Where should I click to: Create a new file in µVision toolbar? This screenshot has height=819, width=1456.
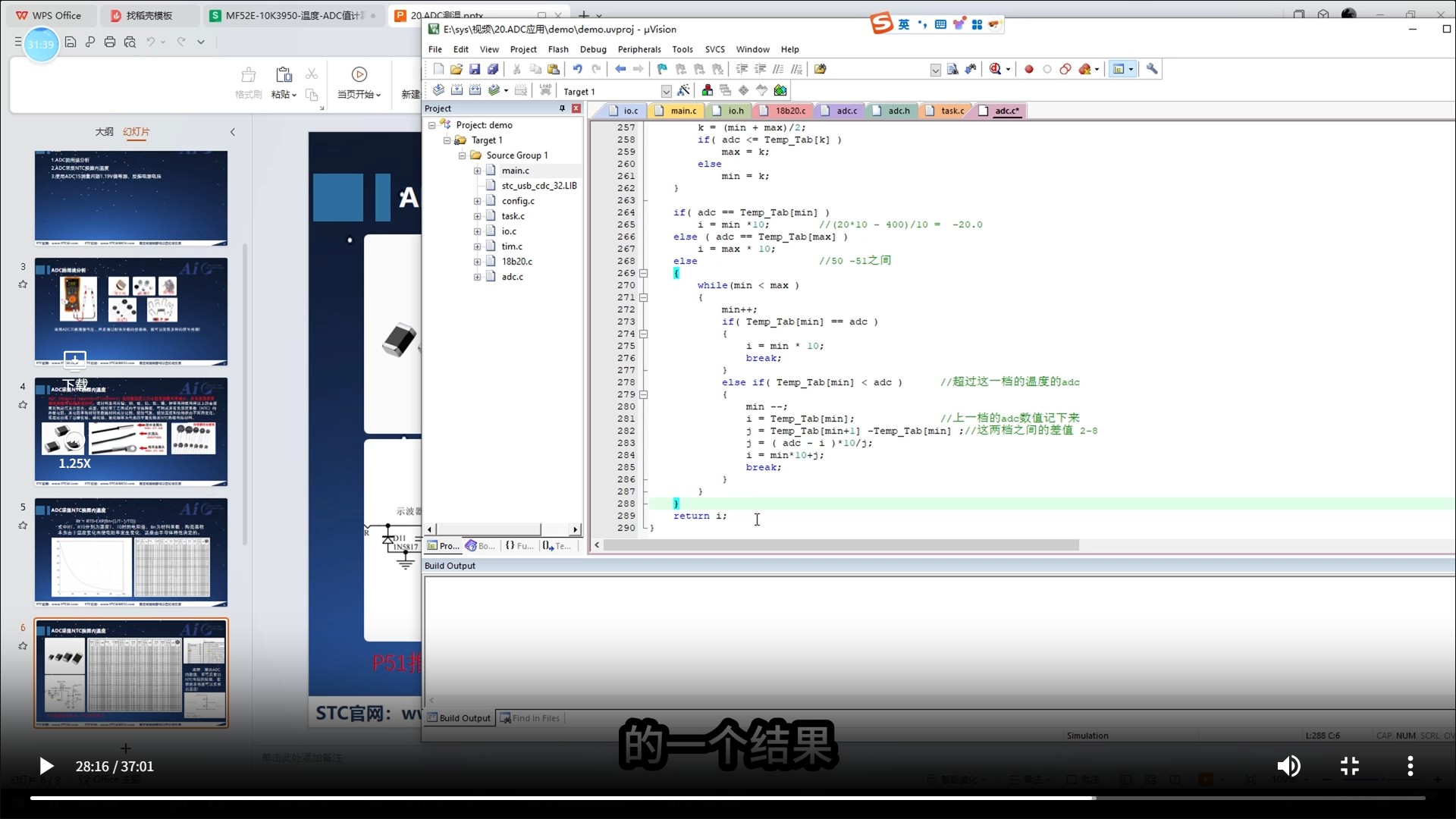pos(438,69)
